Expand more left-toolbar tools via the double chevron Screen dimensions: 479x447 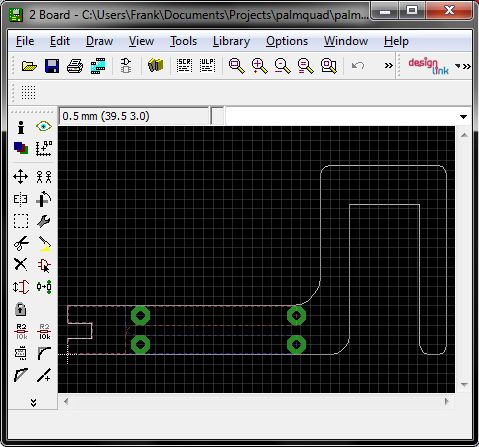tap(33, 402)
